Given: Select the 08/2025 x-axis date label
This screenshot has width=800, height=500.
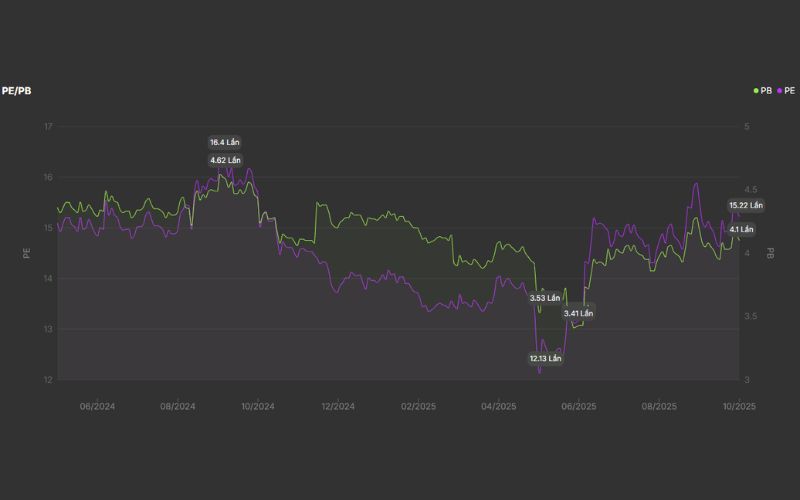Looking at the screenshot, I should click(x=659, y=407).
